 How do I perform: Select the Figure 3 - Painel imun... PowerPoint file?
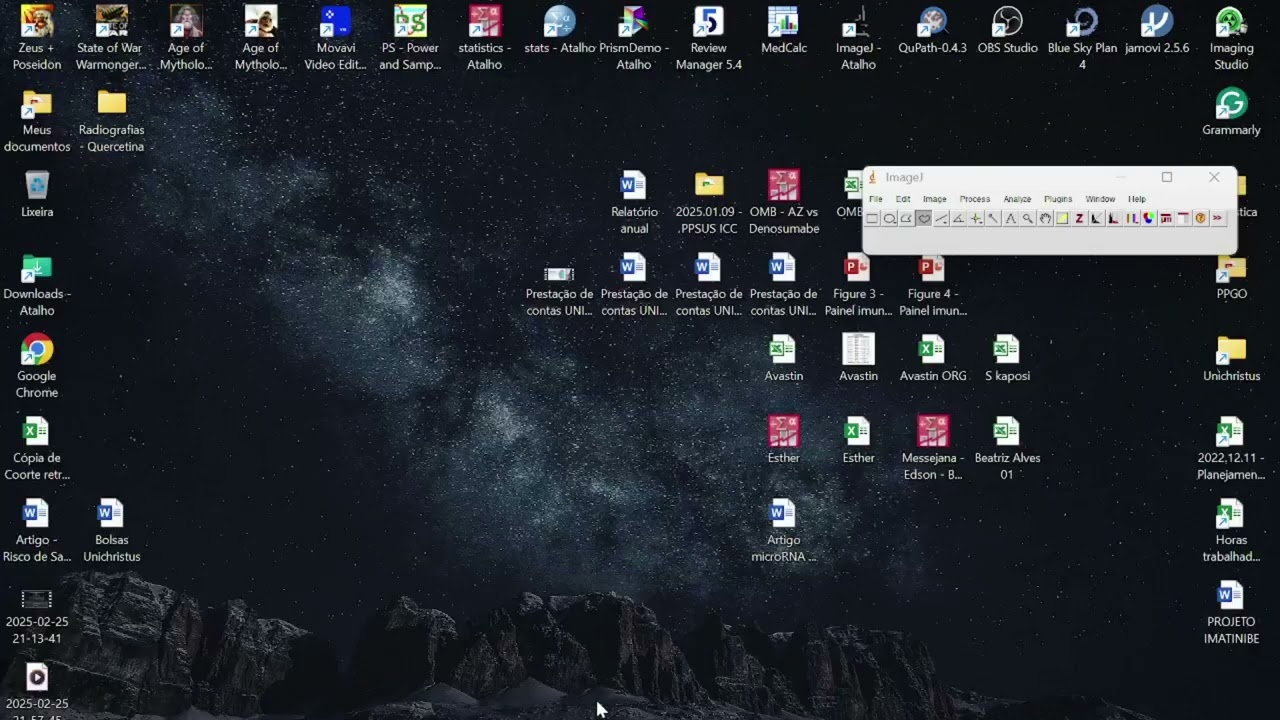858,284
